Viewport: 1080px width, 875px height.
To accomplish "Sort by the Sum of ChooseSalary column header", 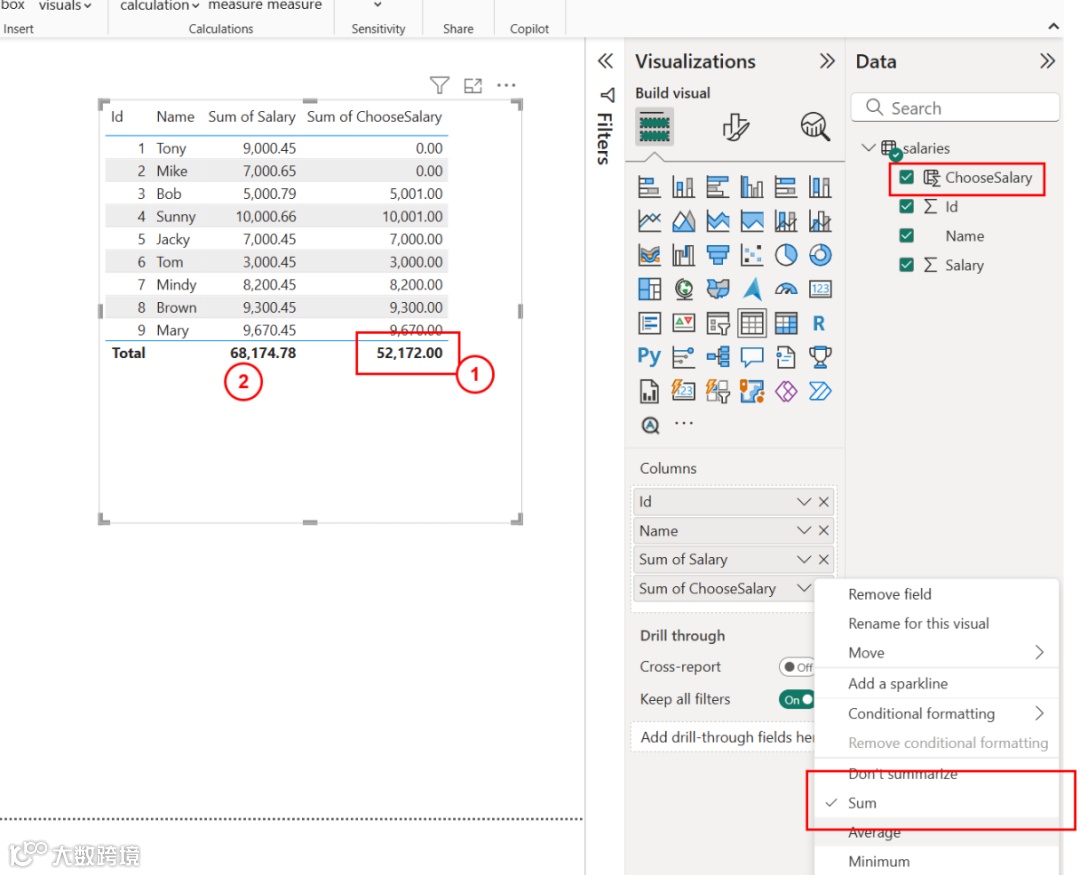I will tap(374, 116).
